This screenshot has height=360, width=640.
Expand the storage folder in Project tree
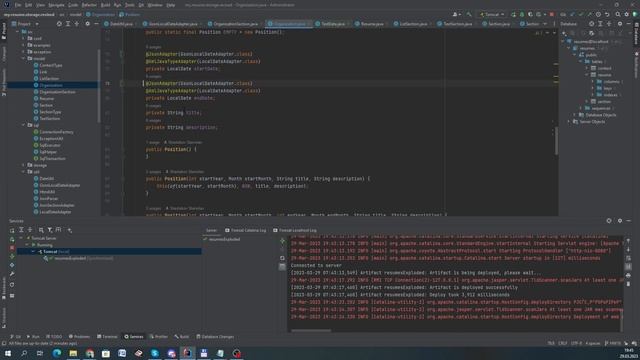23,165
